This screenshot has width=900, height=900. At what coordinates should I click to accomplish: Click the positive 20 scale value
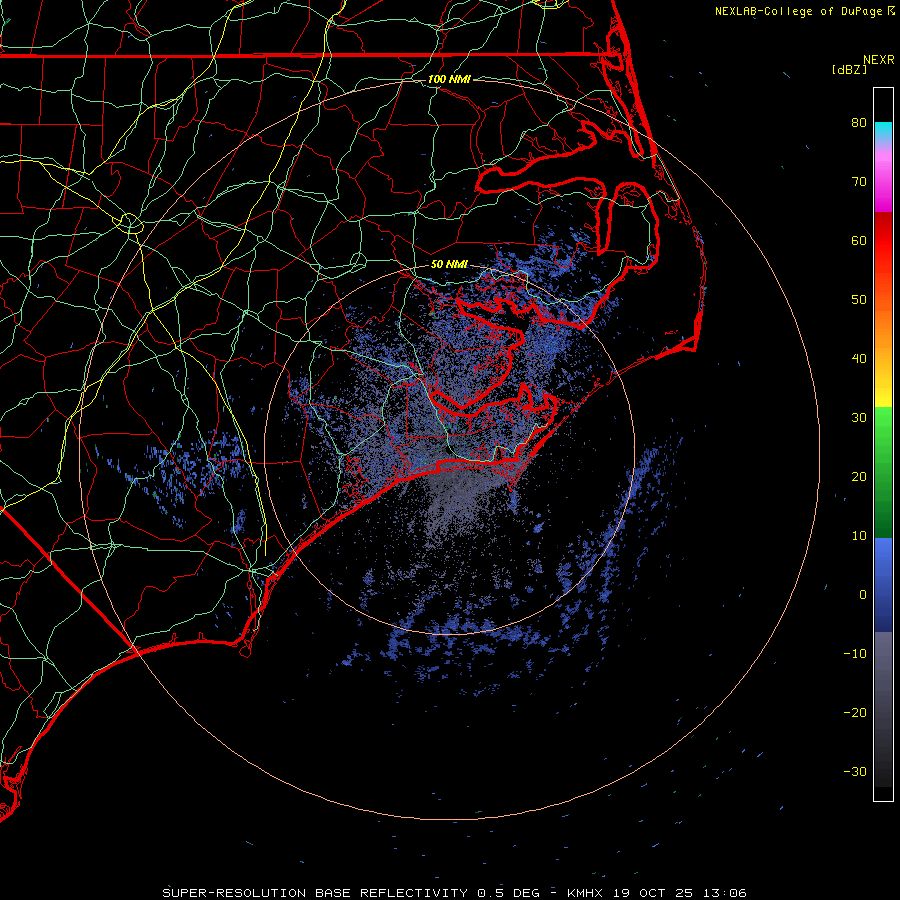point(859,476)
